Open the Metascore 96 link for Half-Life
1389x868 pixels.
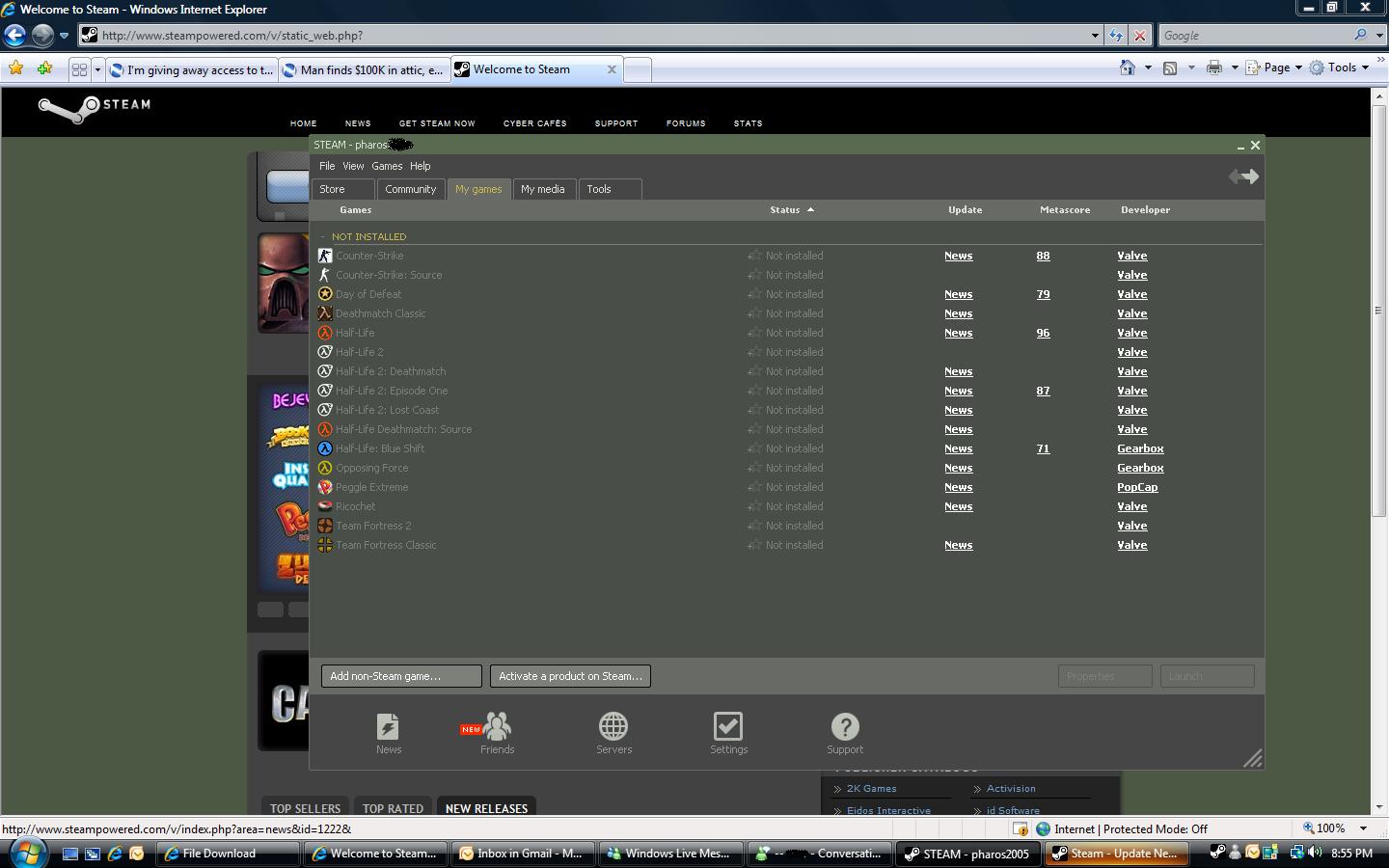pyautogui.click(x=1043, y=333)
